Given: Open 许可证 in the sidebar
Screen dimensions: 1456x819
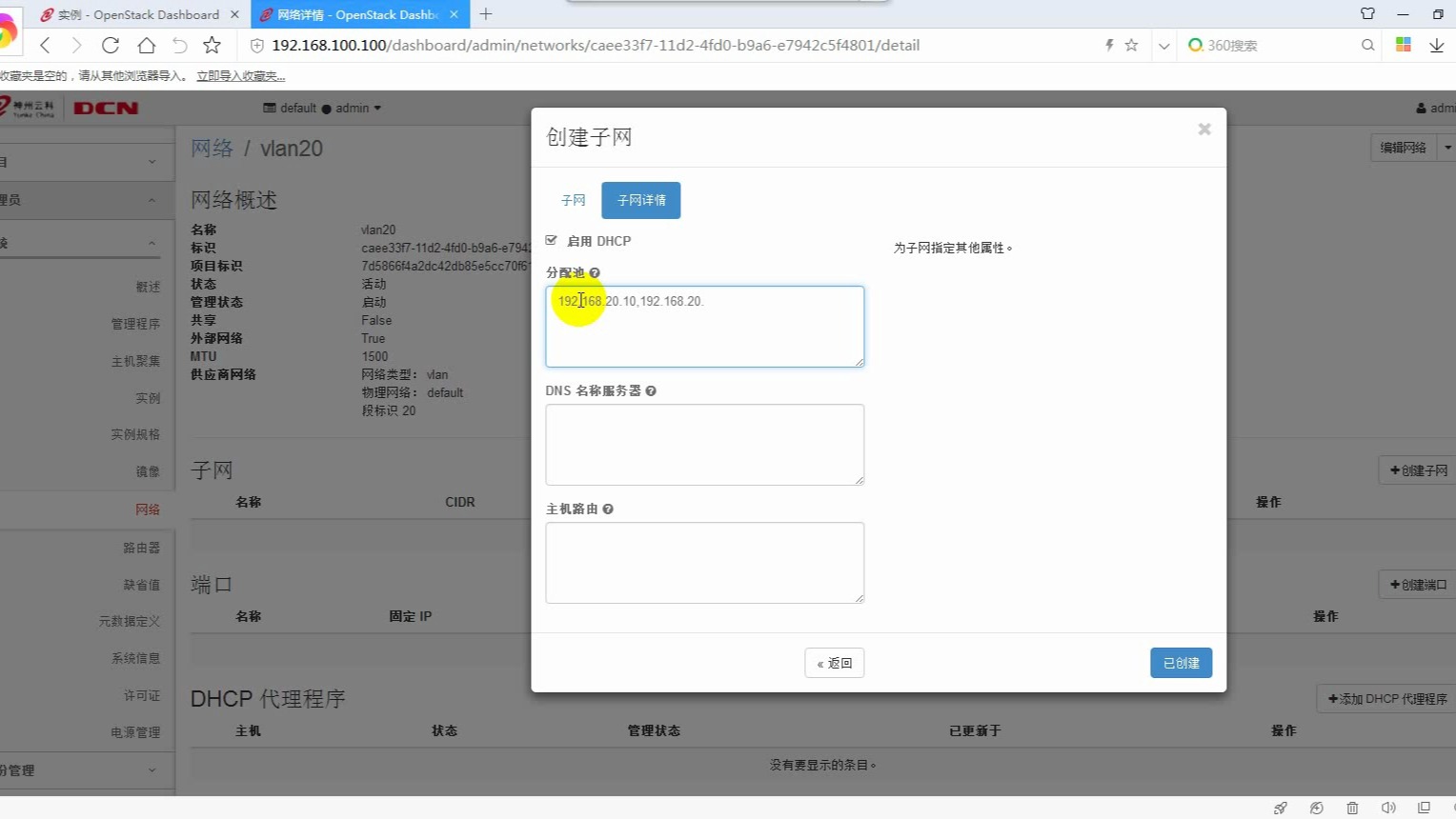Looking at the screenshot, I should [x=141, y=695].
